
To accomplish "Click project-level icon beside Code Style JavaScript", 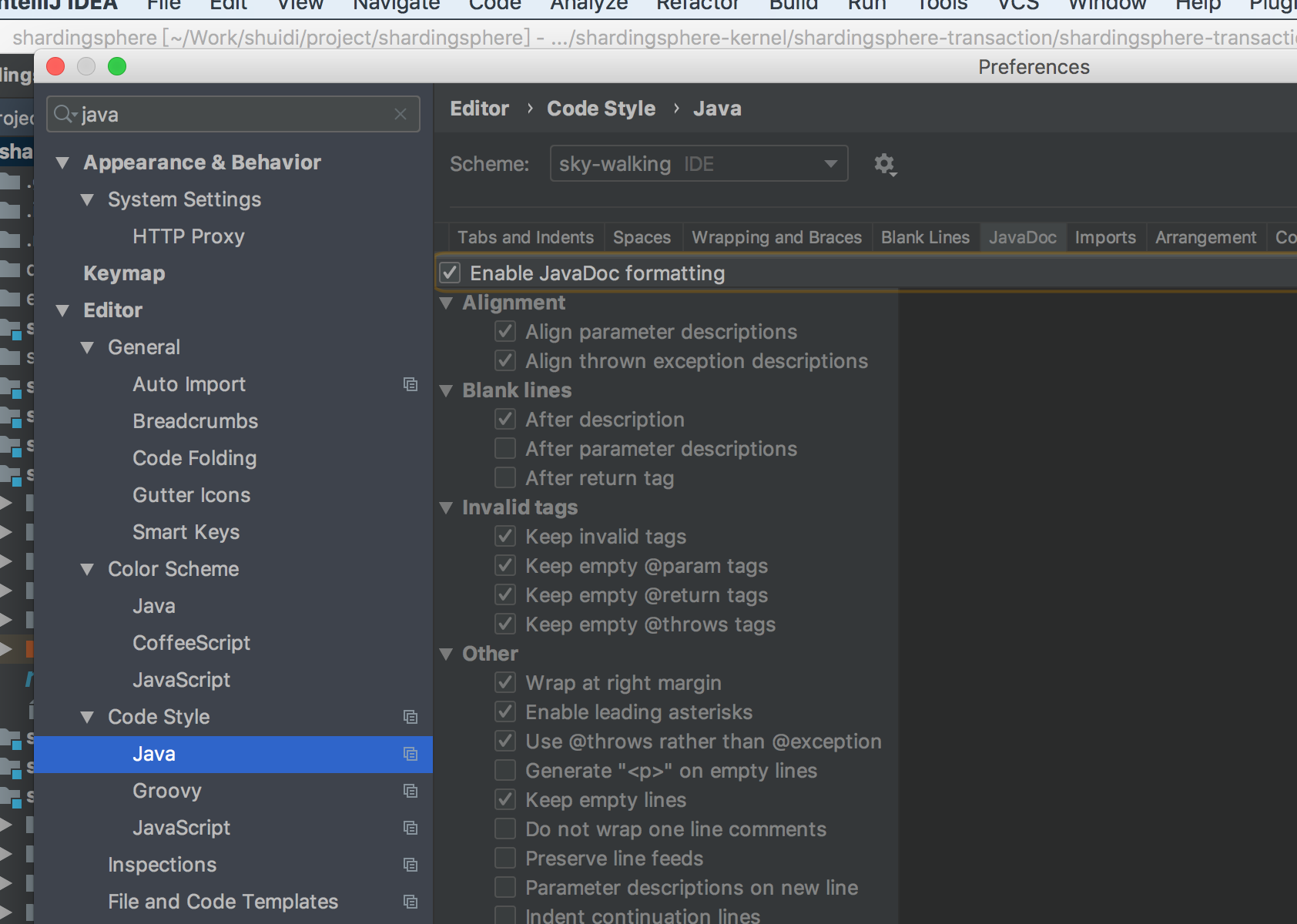I will [x=411, y=828].
